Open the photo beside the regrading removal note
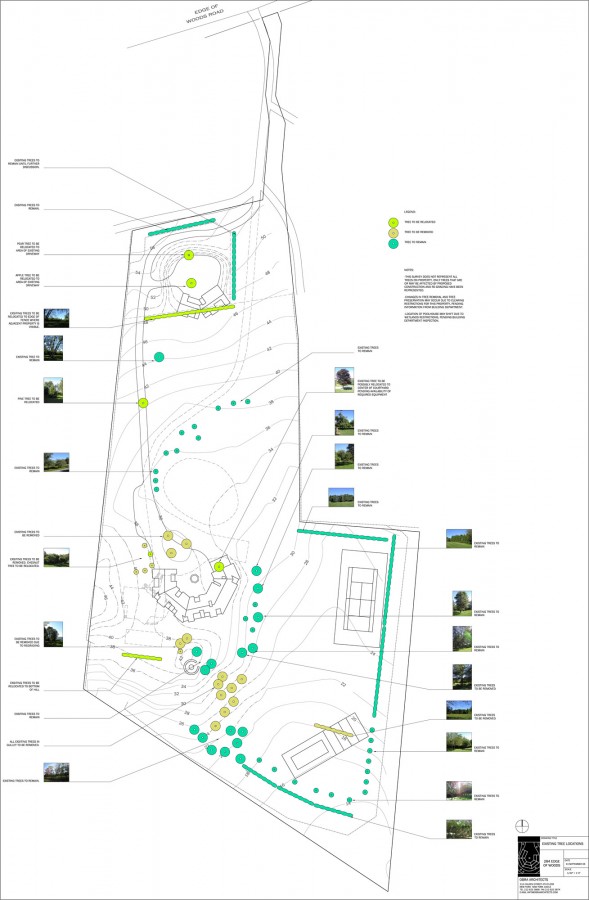 pyautogui.click(x=53, y=634)
